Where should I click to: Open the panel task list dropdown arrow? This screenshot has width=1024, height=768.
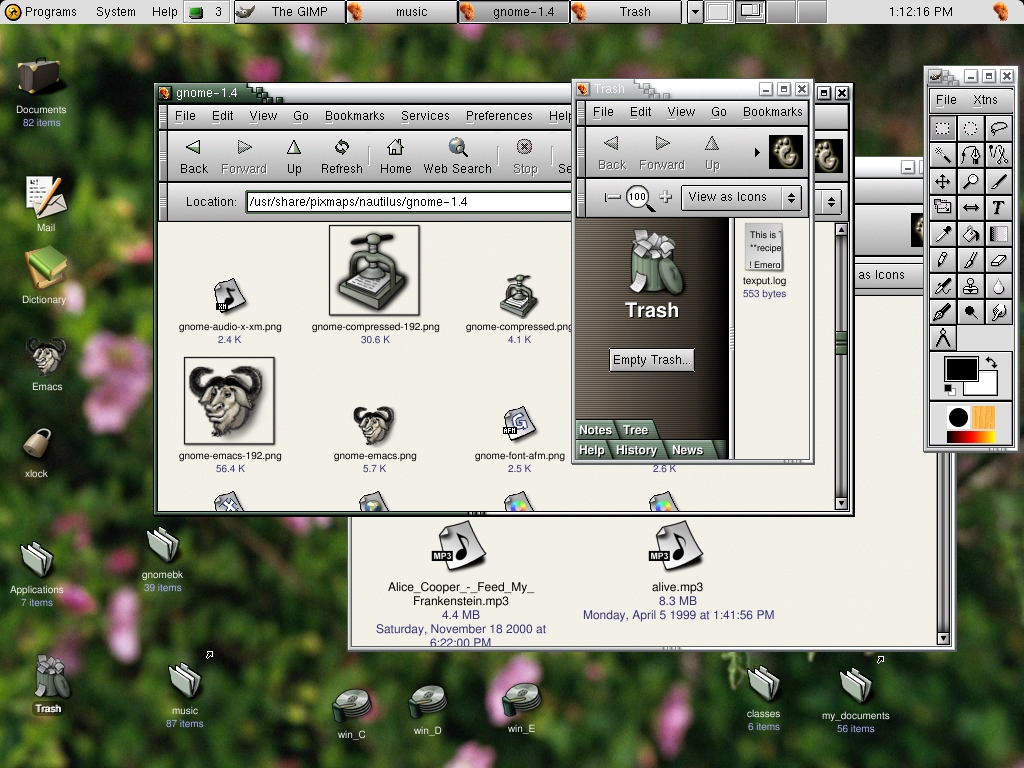pyautogui.click(x=695, y=12)
